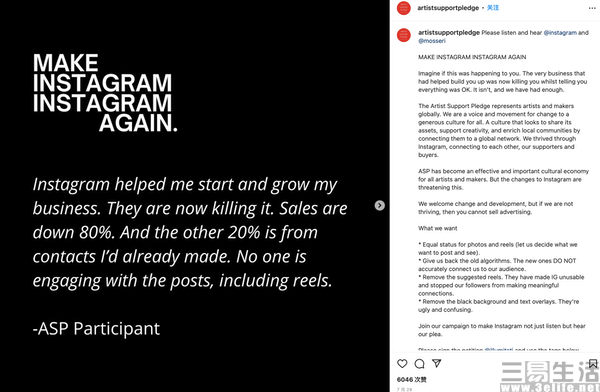600x392 pixels.
Task: Like the post with the heart icon
Action: (402, 364)
